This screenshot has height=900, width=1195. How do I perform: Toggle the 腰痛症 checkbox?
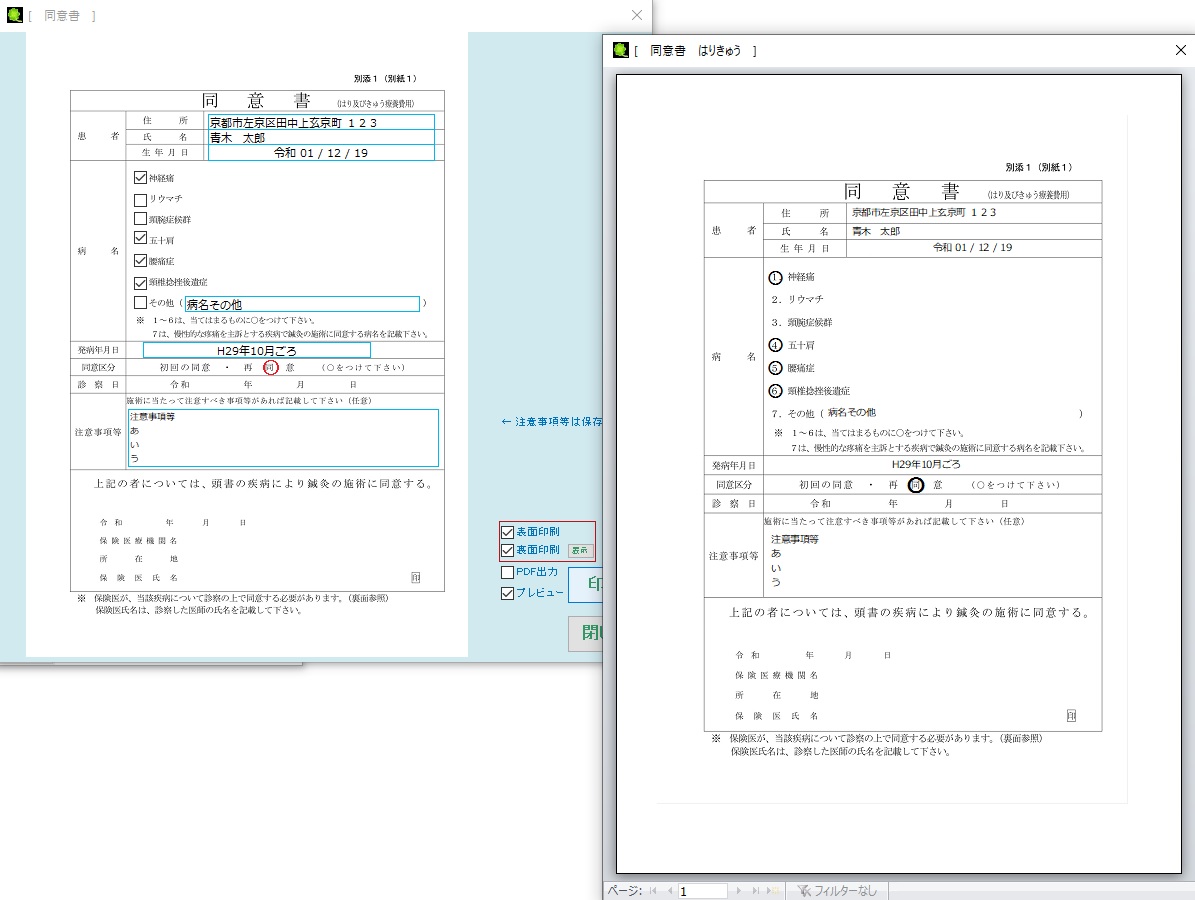pyautogui.click(x=140, y=261)
